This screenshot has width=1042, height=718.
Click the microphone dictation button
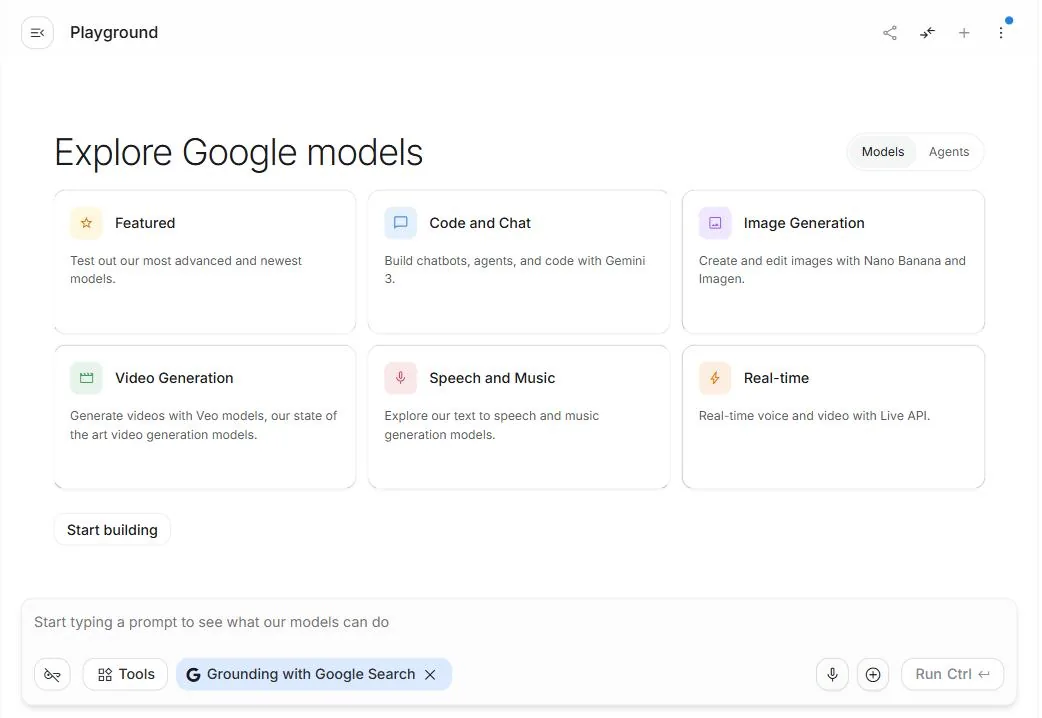click(x=833, y=675)
